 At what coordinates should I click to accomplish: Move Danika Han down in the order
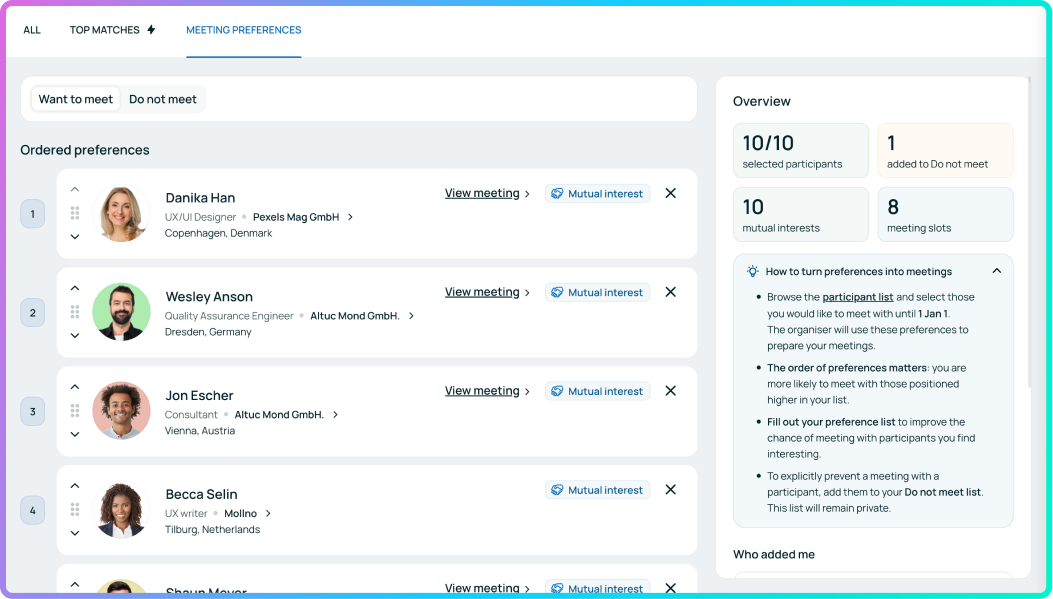[x=75, y=236]
